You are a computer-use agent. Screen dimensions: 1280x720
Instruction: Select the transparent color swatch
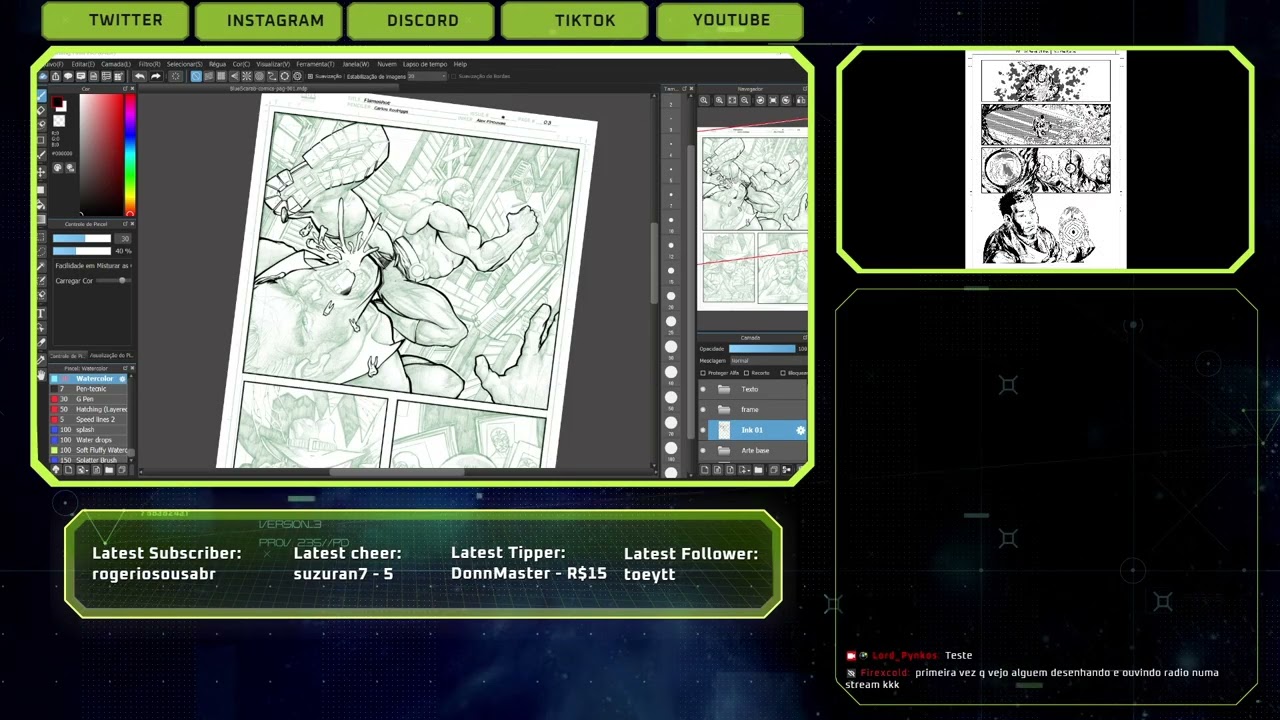pyautogui.click(x=59, y=121)
